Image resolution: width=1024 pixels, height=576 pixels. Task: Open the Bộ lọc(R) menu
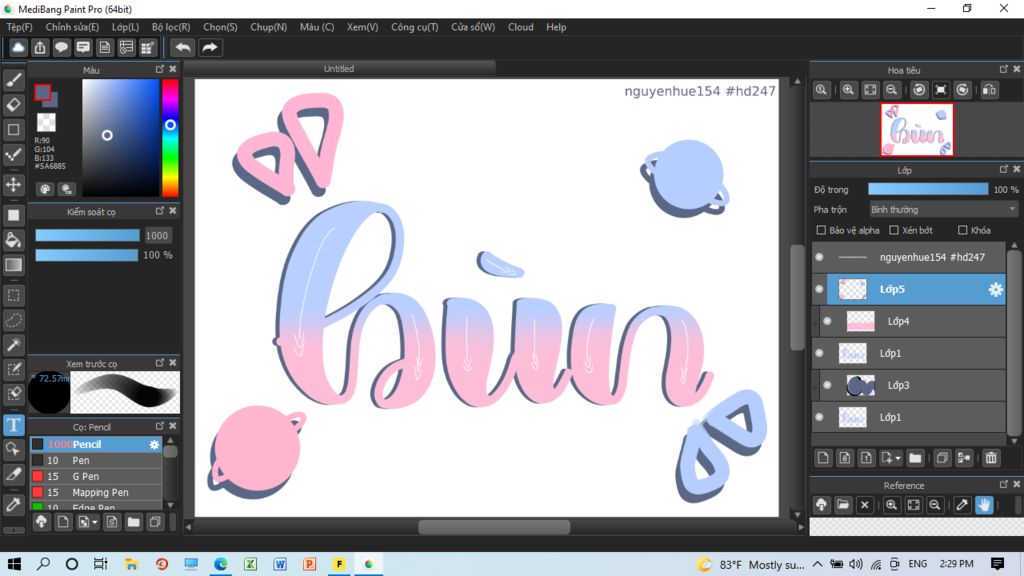171,27
